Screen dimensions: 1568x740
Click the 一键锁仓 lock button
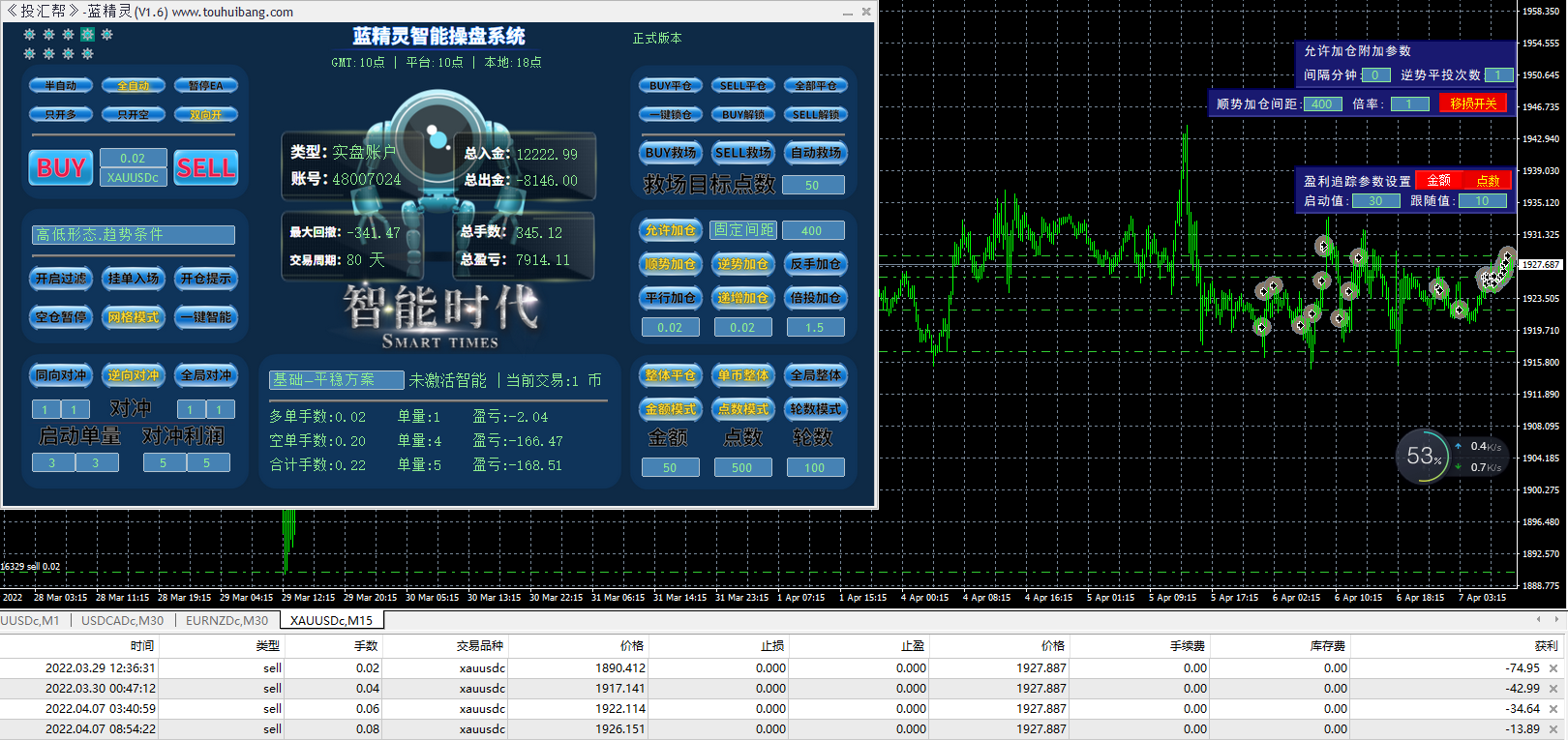[x=671, y=115]
